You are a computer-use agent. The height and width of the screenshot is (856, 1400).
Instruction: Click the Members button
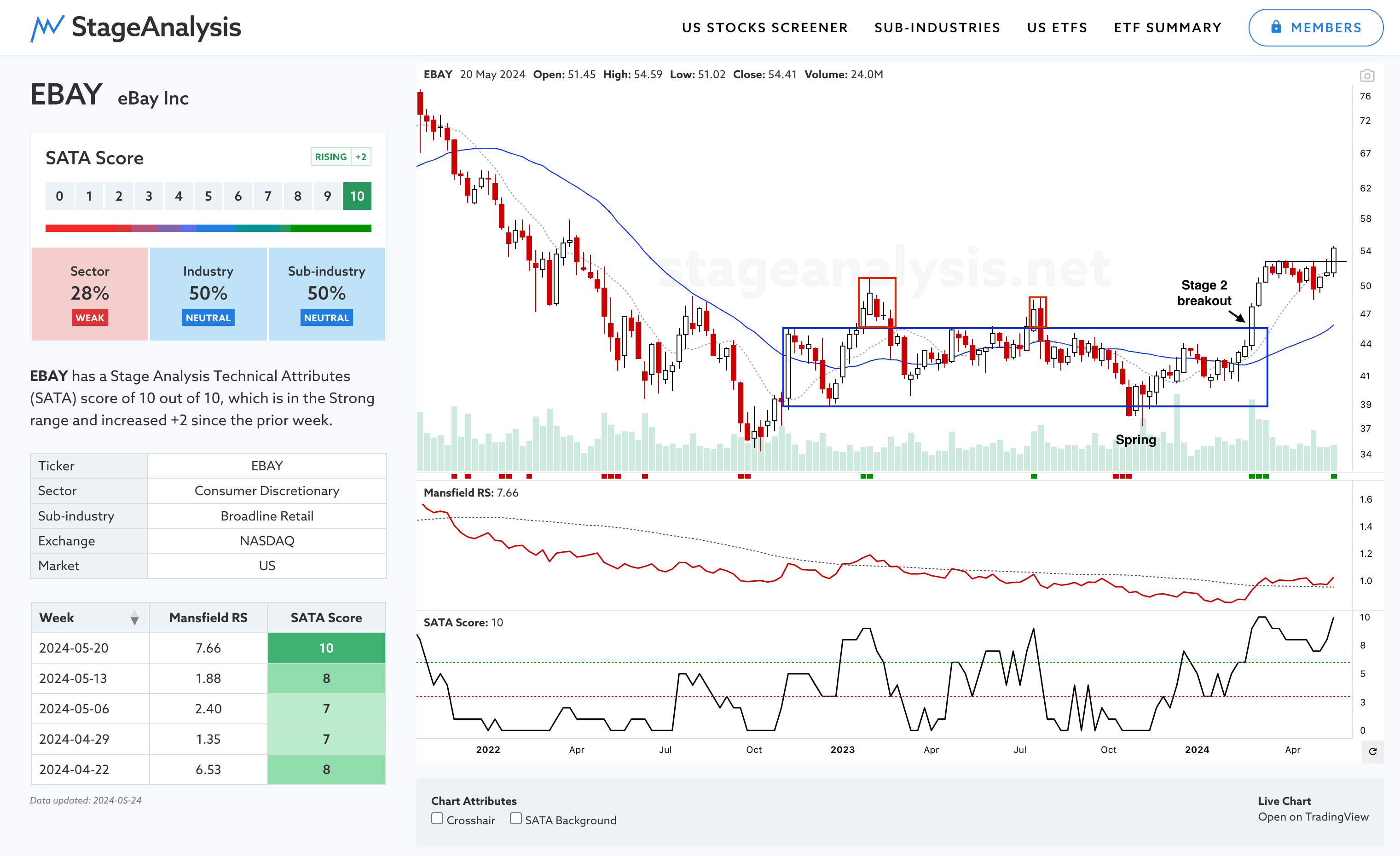1316,28
